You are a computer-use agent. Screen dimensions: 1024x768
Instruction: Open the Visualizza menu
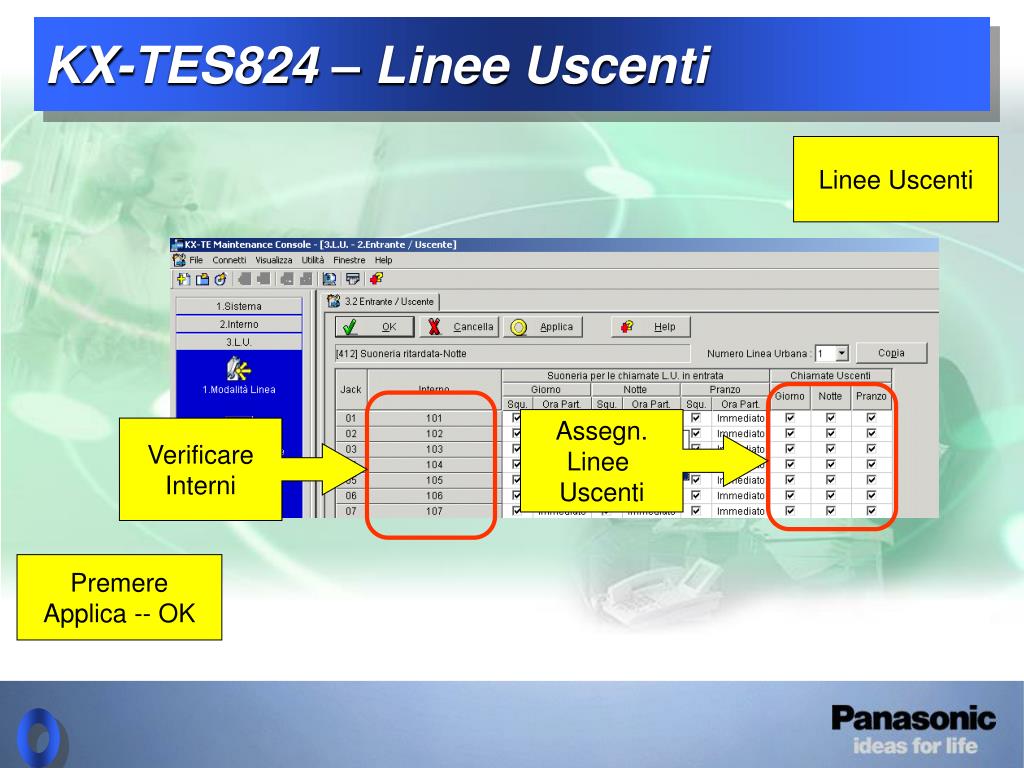[274, 260]
